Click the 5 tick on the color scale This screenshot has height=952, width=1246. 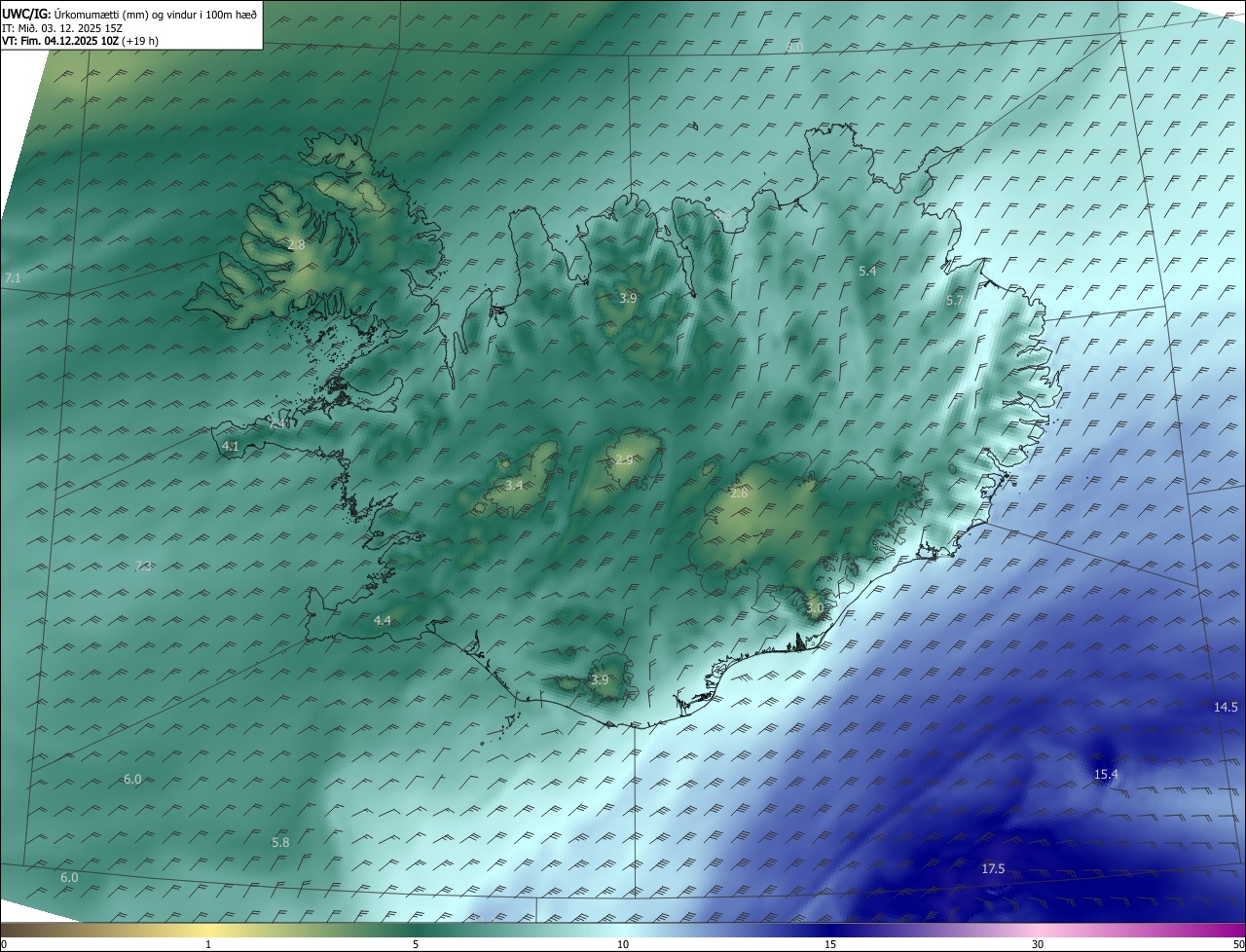pyautogui.click(x=416, y=944)
